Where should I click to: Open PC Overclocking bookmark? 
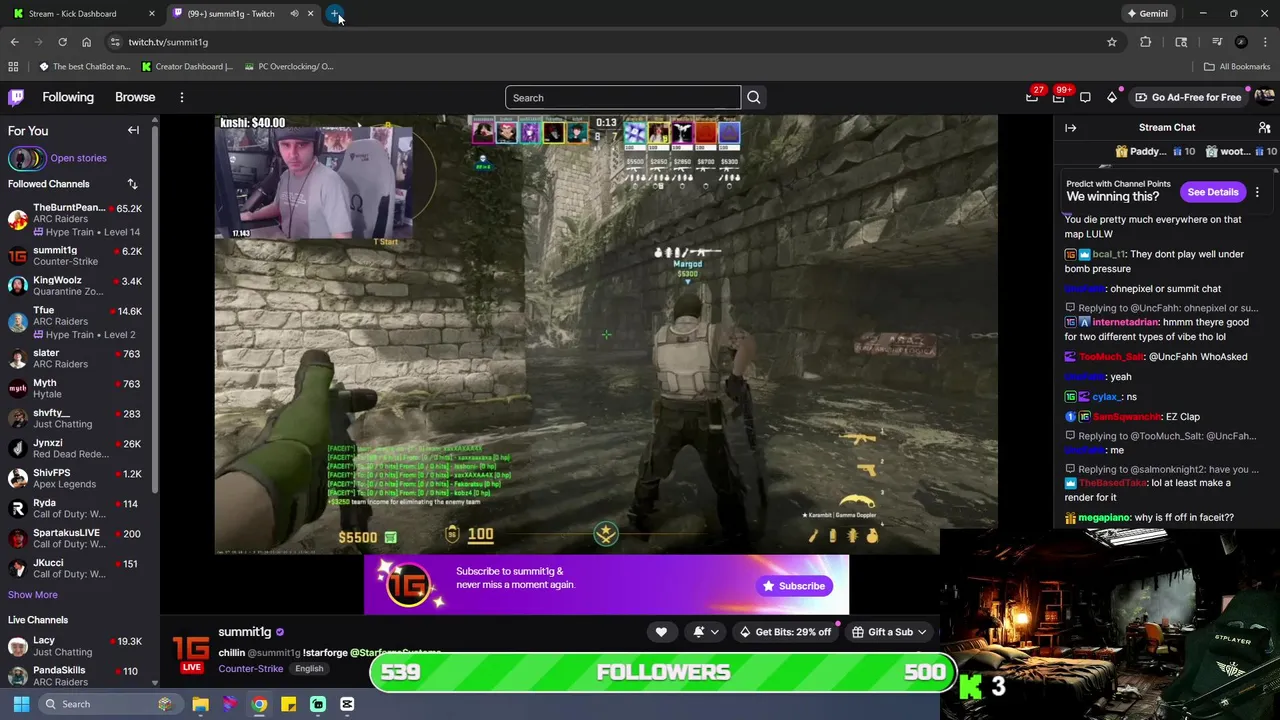click(288, 67)
